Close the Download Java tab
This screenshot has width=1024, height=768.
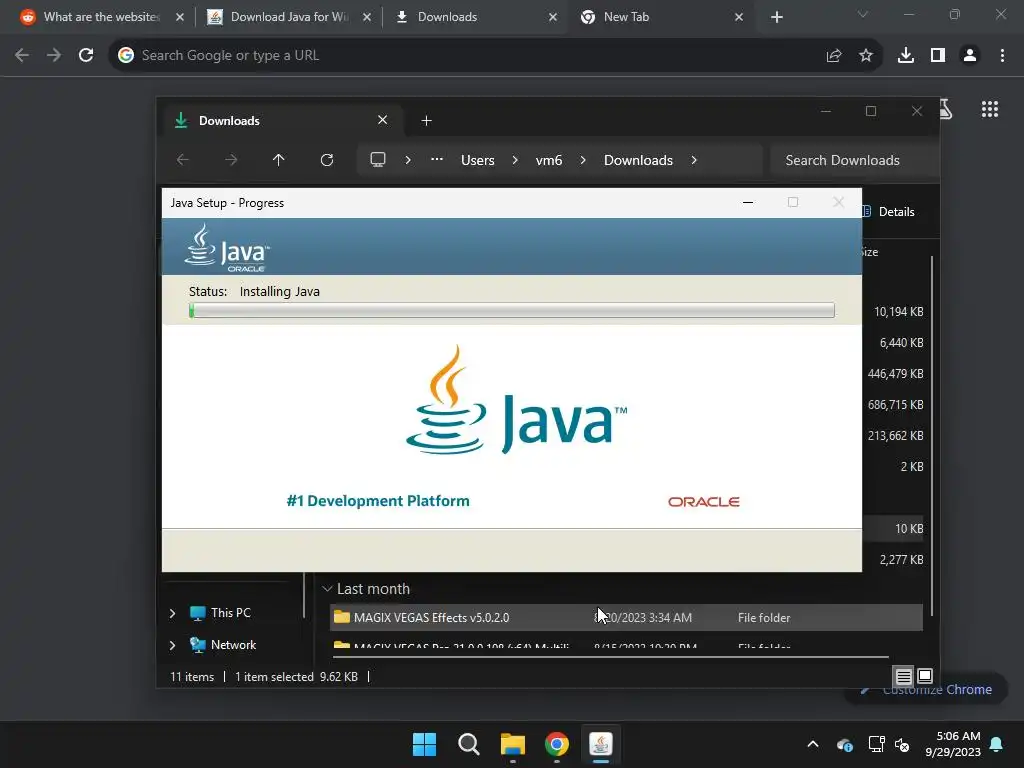point(367,17)
